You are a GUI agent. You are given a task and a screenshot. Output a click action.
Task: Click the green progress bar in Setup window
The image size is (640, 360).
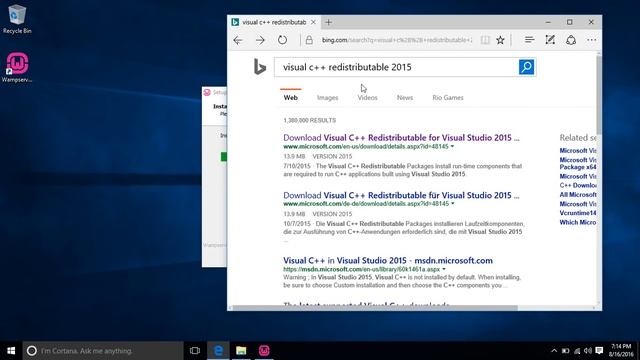tap(224, 157)
